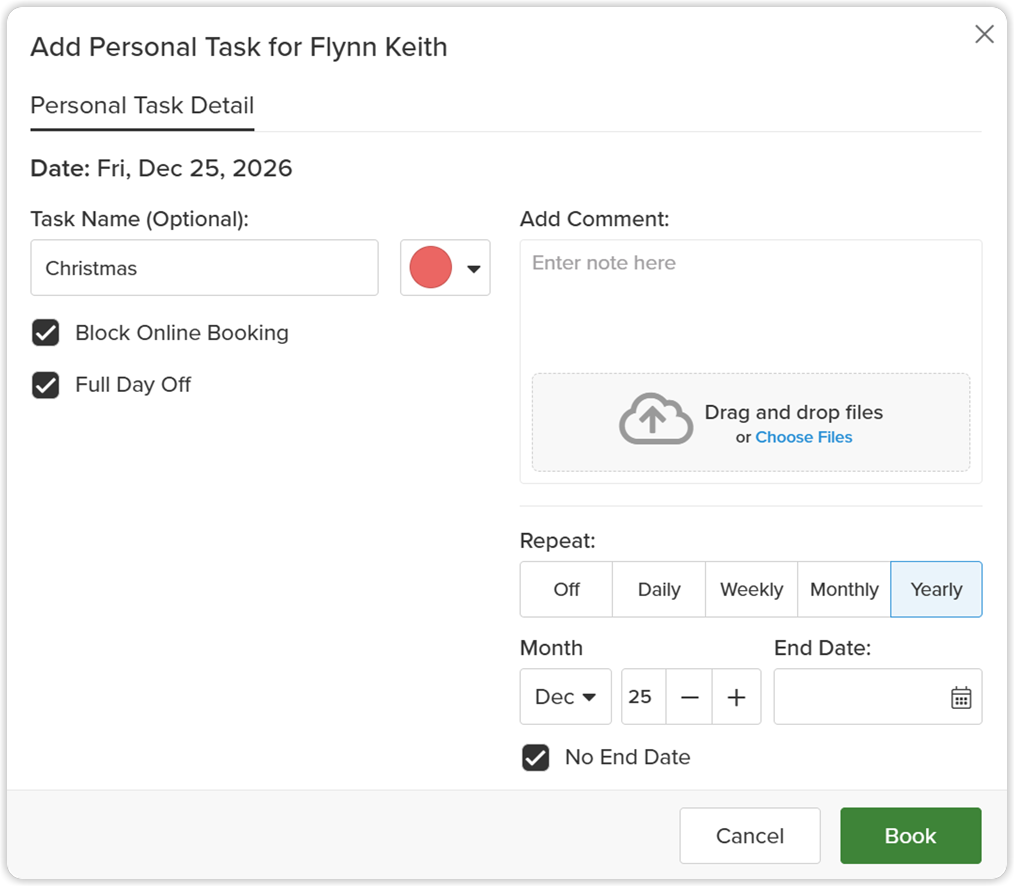The height and width of the screenshot is (887, 1015).
Task: Click into the Task Name field
Action: 205,268
